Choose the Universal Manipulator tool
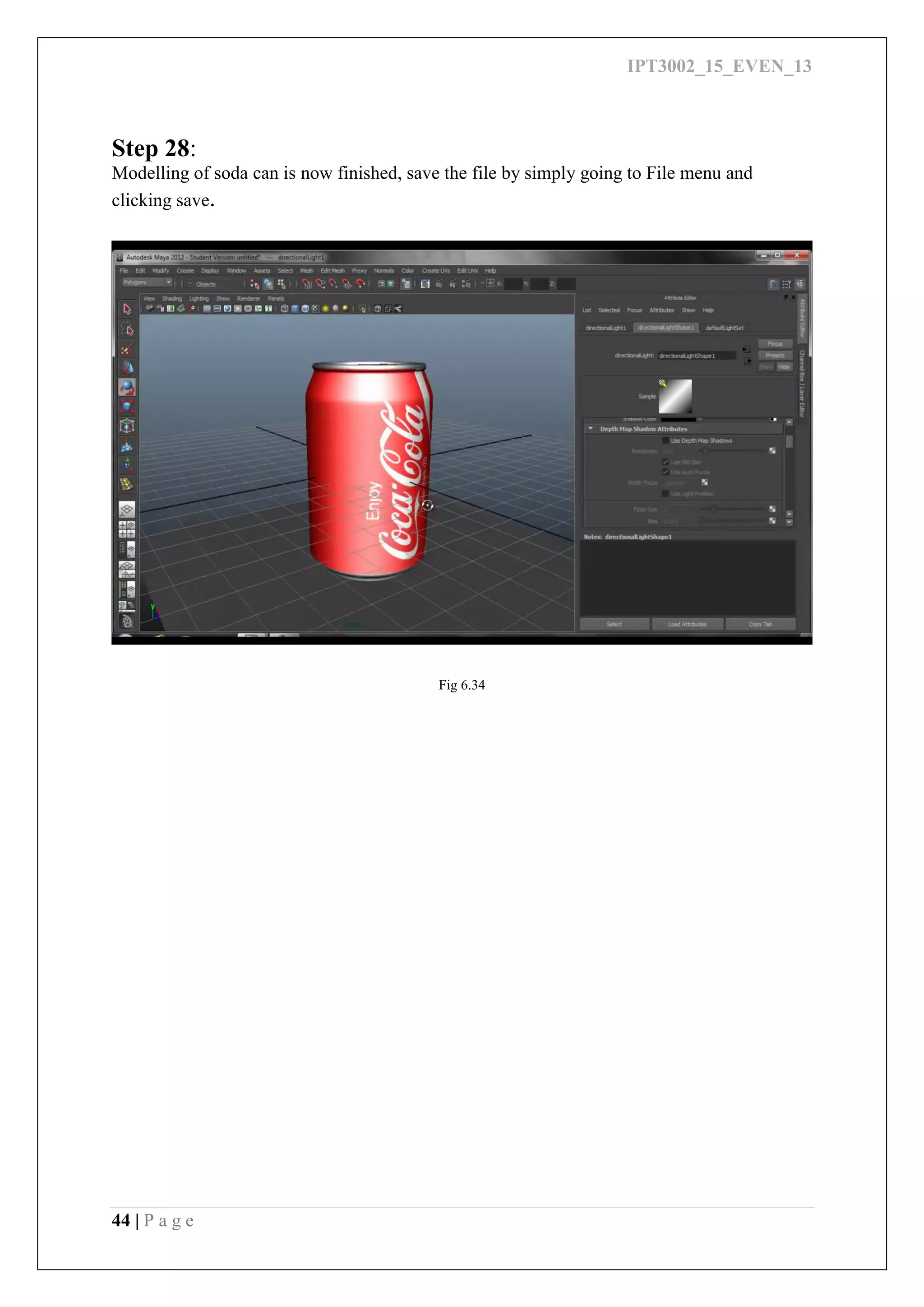The width and height of the screenshot is (924, 1307). pyautogui.click(x=127, y=426)
